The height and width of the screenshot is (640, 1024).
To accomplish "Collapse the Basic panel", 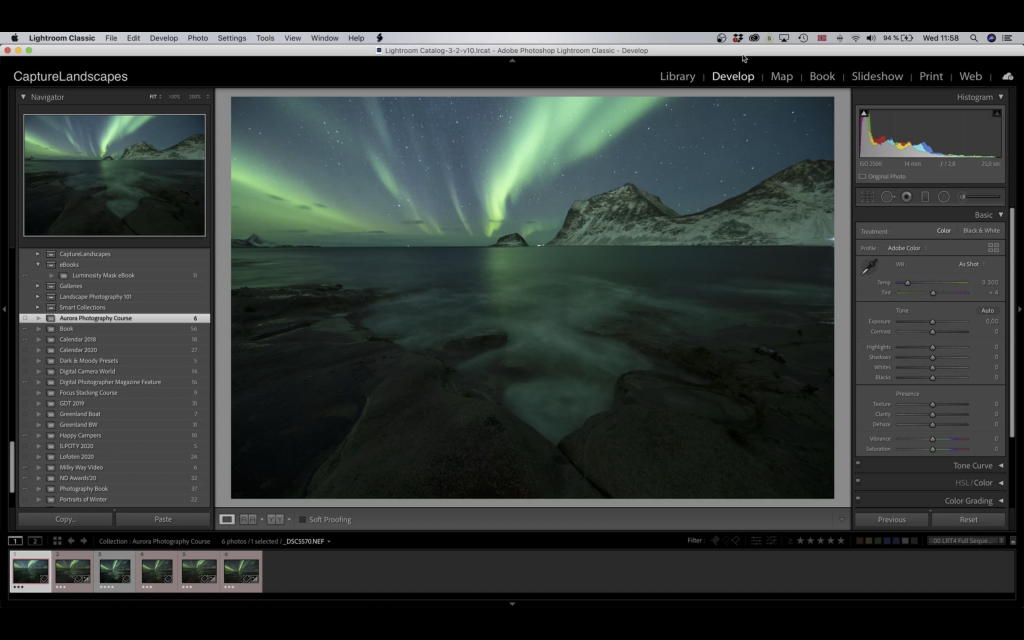I will [x=1000, y=214].
